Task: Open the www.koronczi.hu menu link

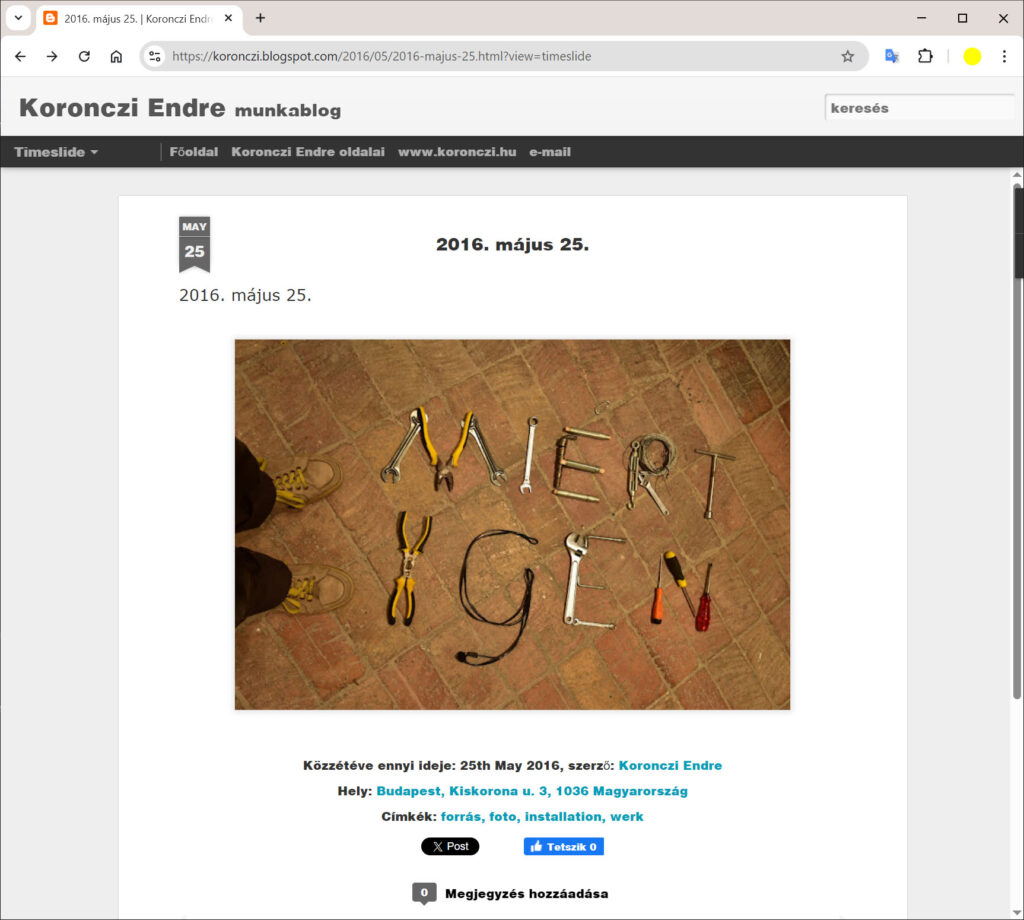Action: [457, 152]
